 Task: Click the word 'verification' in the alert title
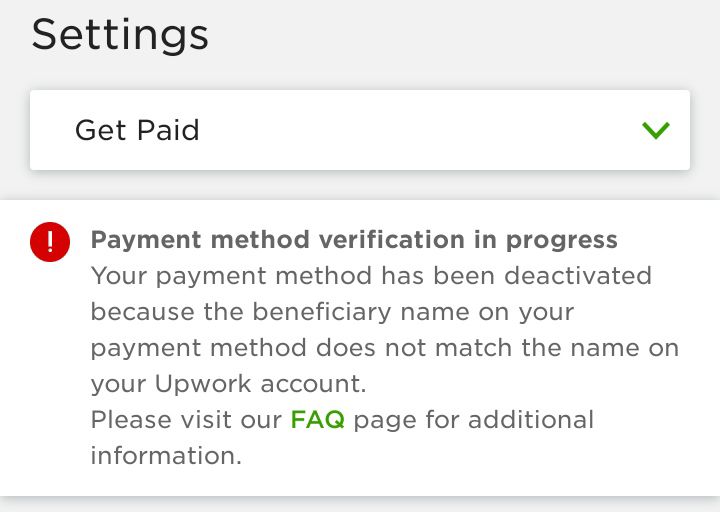pyautogui.click(x=391, y=239)
